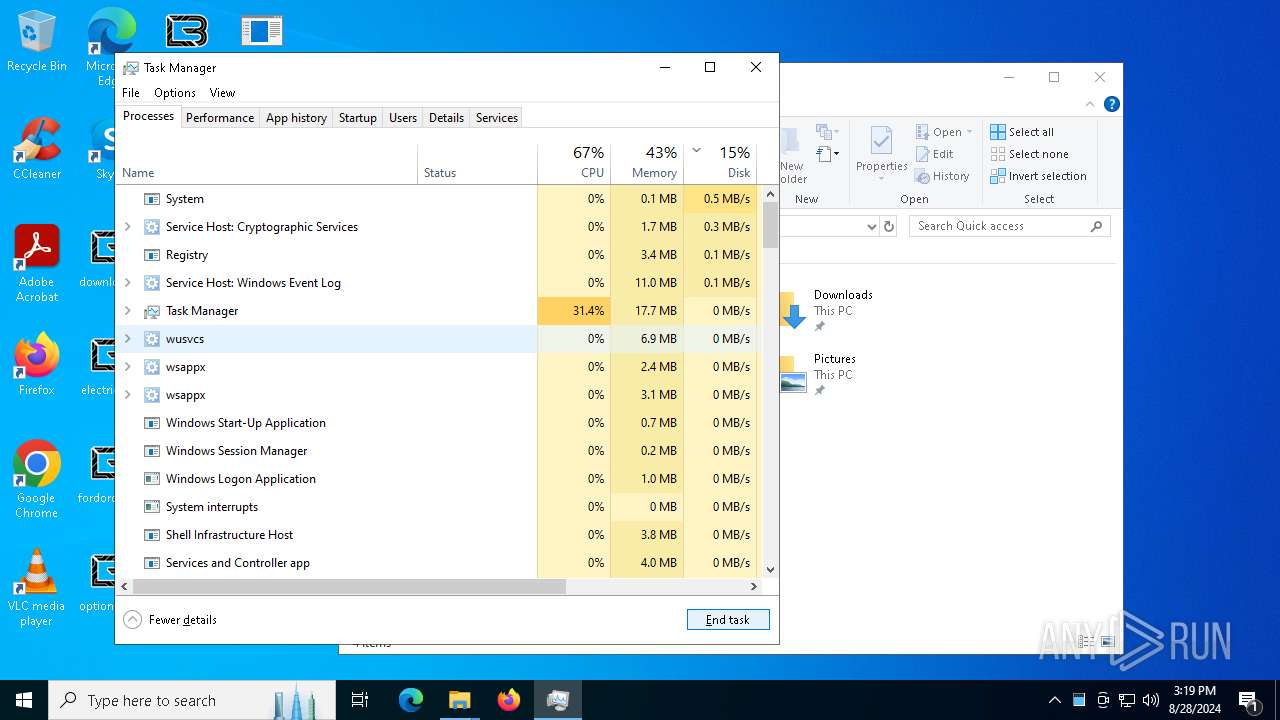This screenshot has height=720, width=1280.
Task: Click Services and Controller app icon
Action: tap(152, 563)
